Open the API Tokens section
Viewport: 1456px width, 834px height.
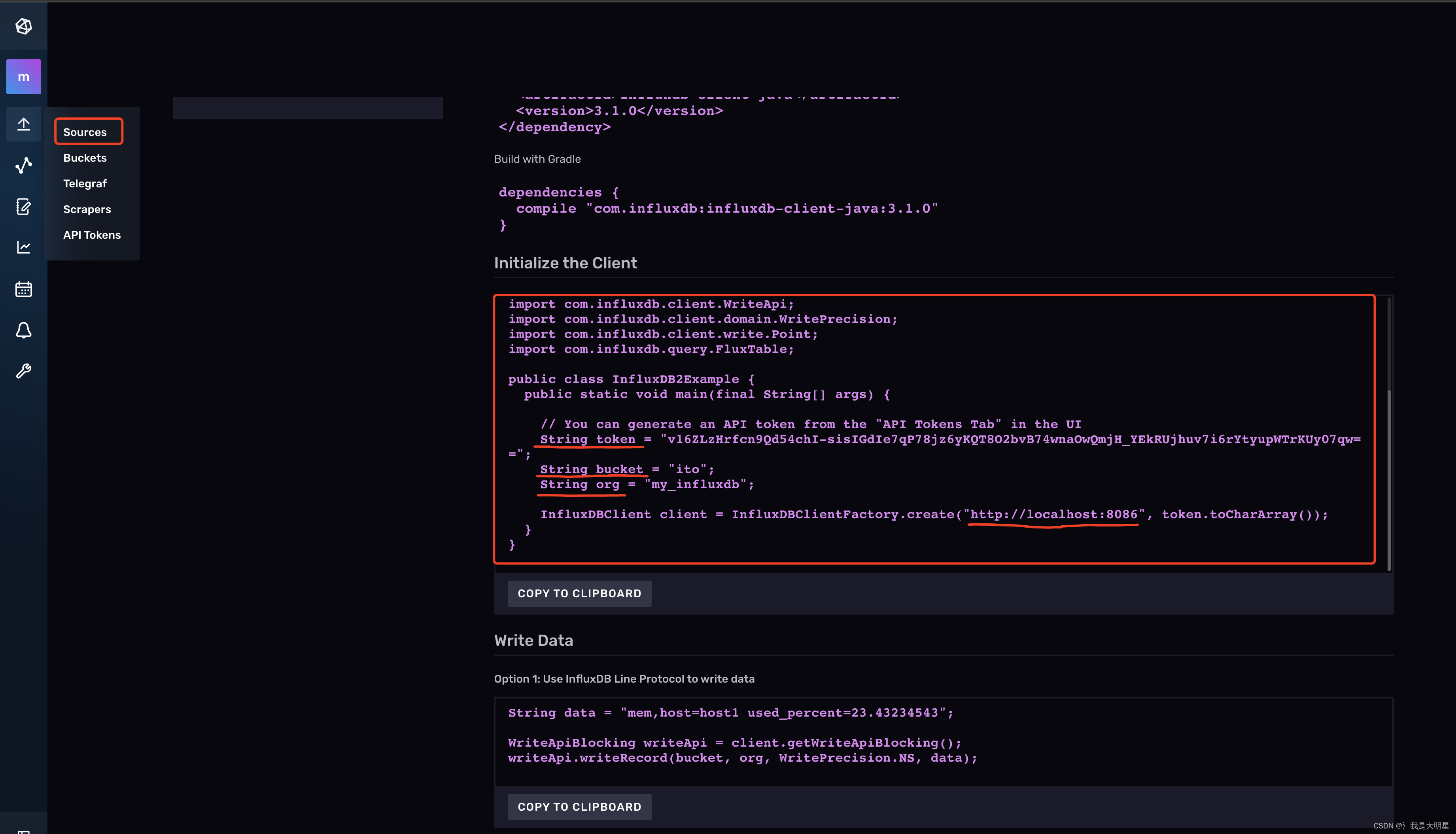tap(92, 234)
